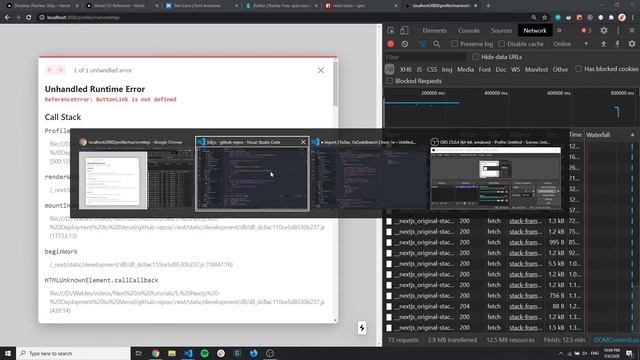
Task: Filter requests by JS
Action: coord(419,69)
